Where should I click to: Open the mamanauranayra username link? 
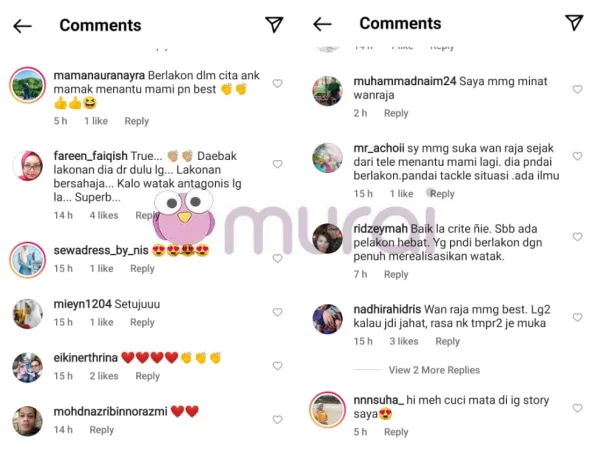pos(99,75)
